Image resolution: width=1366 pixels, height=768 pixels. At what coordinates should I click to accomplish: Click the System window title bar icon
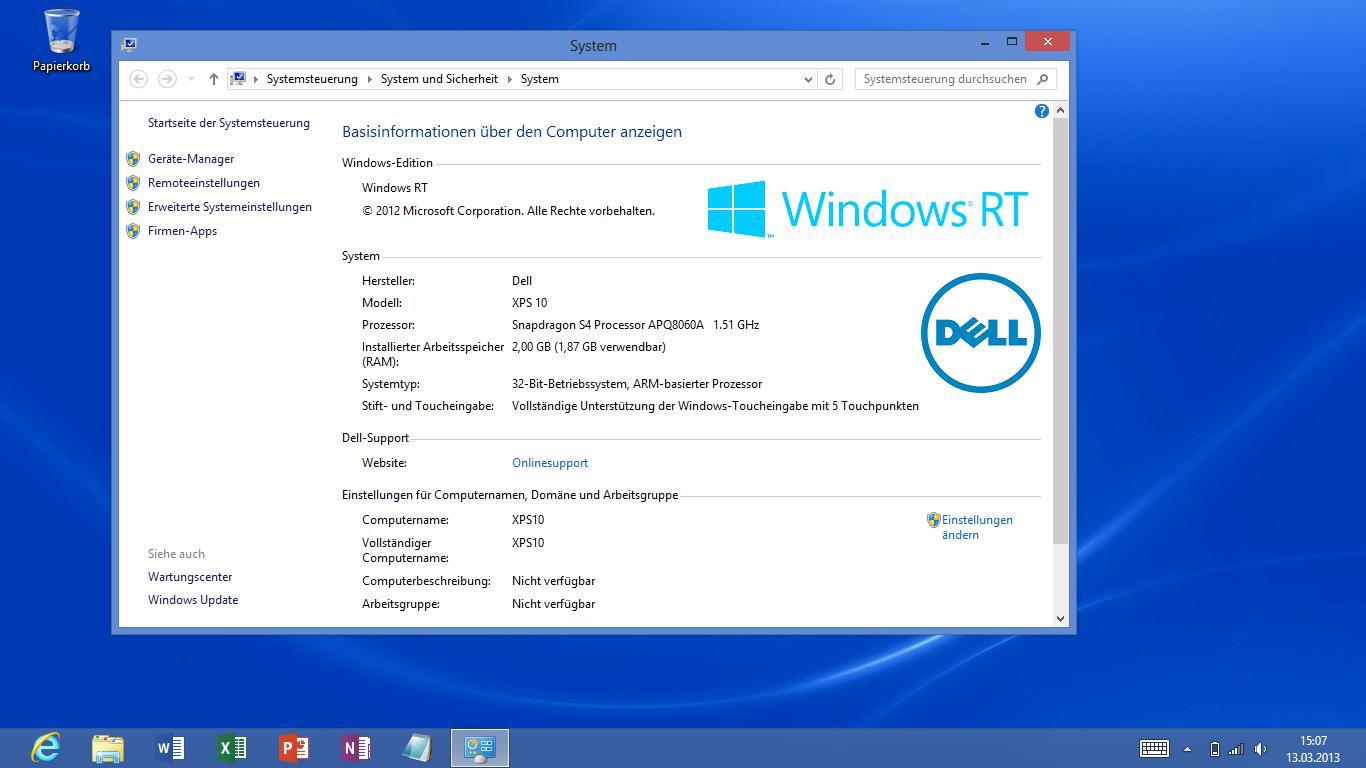click(129, 44)
